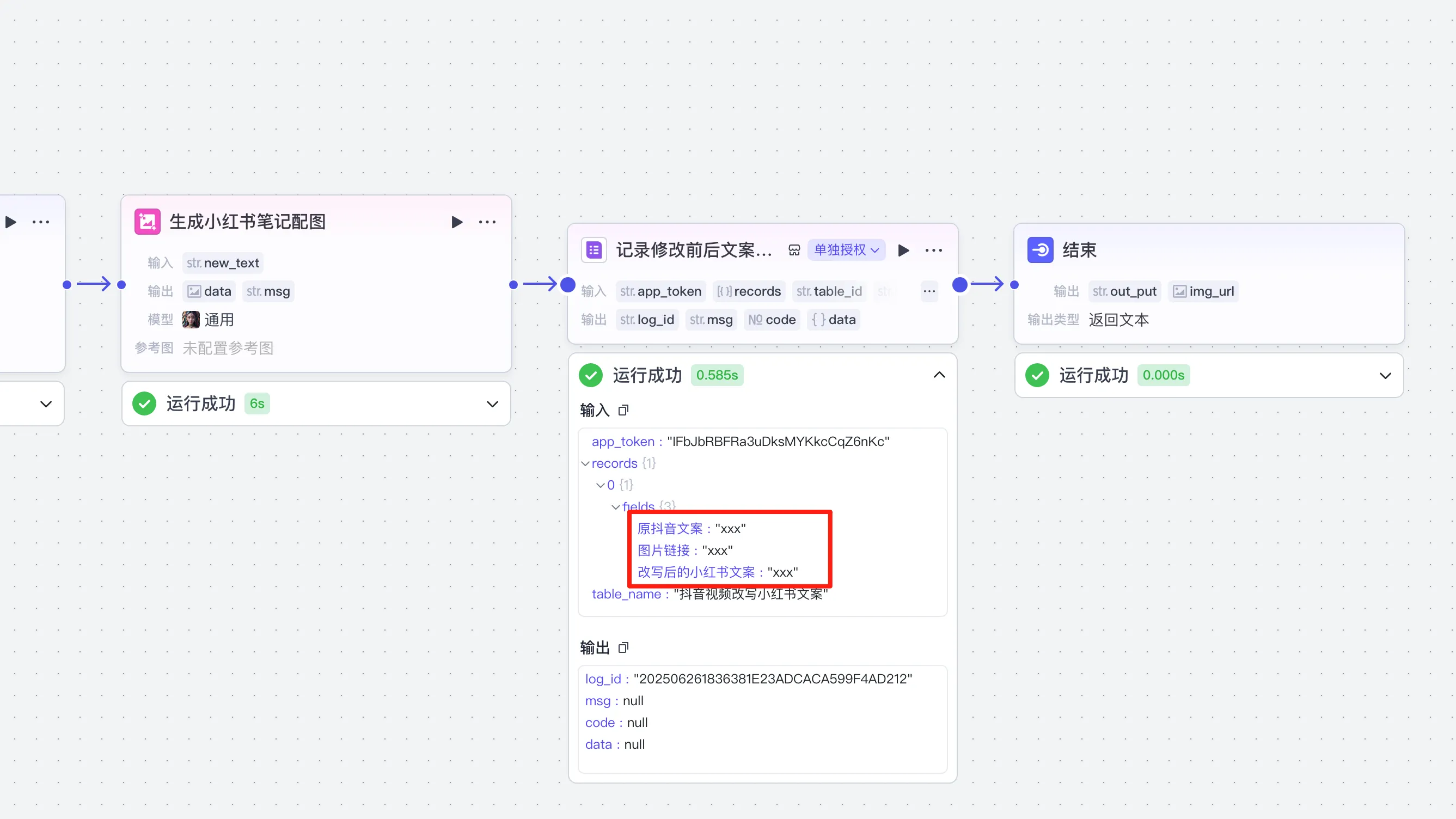
Task: Collapse the records tree item
Action: (x=585, y=464)
